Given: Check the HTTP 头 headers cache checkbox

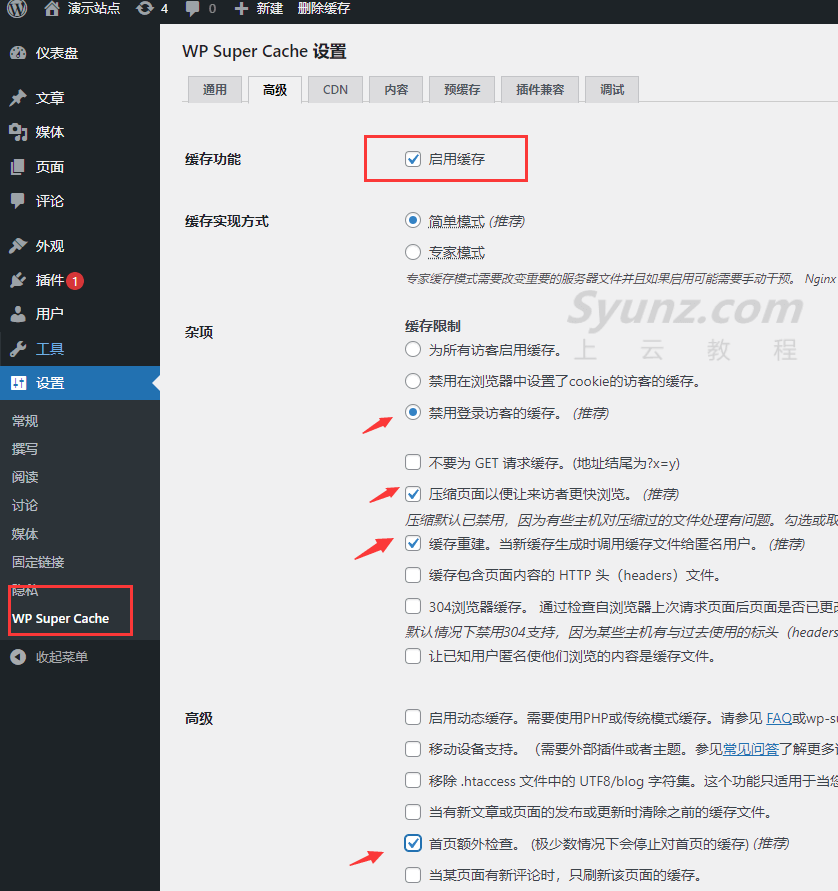Looking at the screenshot, I should tap(413, 575).
